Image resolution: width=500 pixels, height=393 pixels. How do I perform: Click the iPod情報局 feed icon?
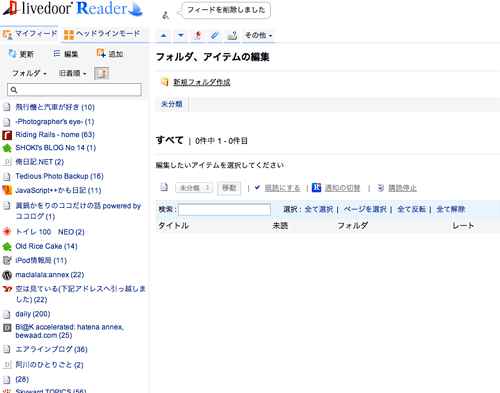(x=7, y=260)
